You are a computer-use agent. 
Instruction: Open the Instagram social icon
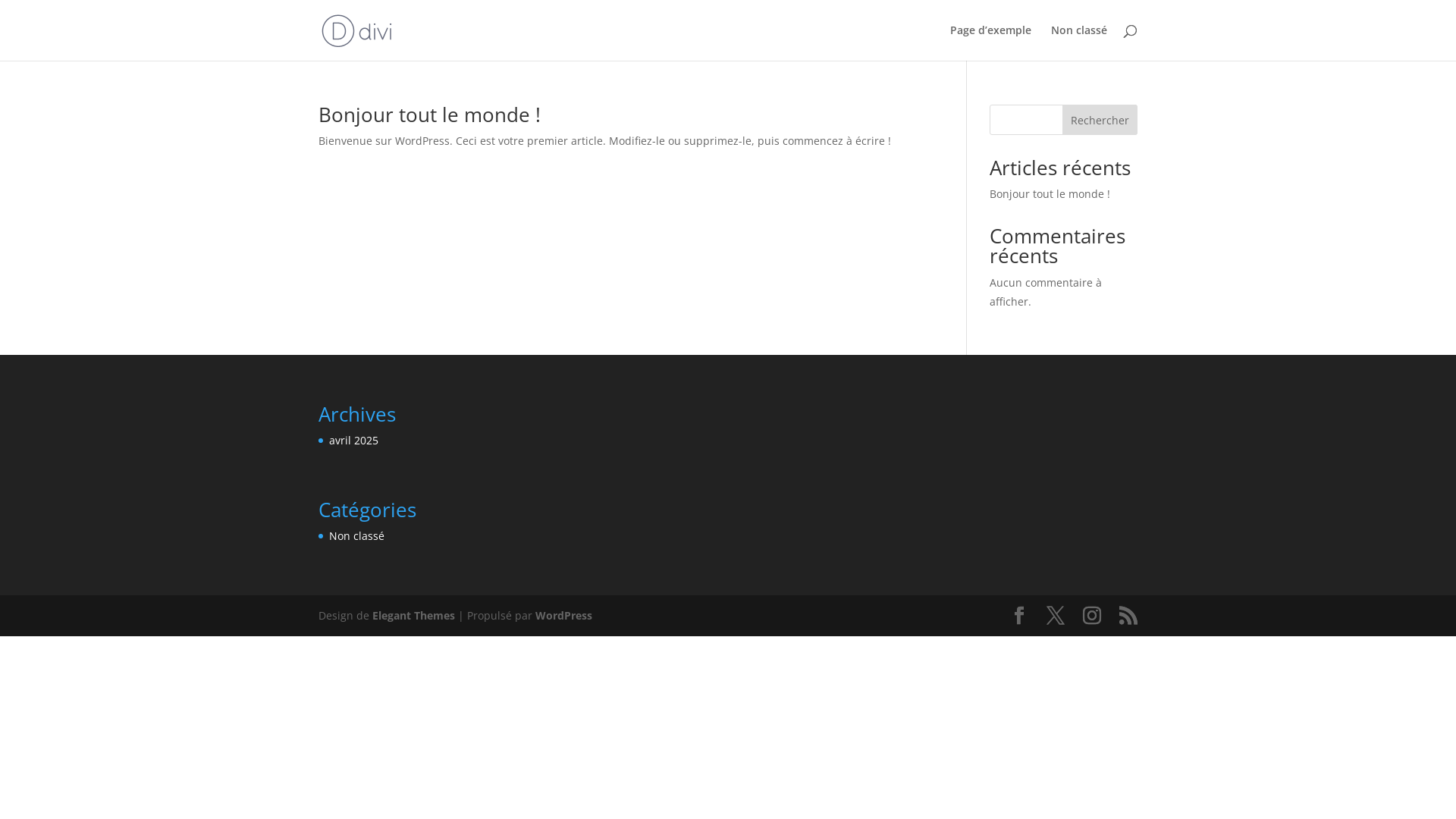[1092, 616]
